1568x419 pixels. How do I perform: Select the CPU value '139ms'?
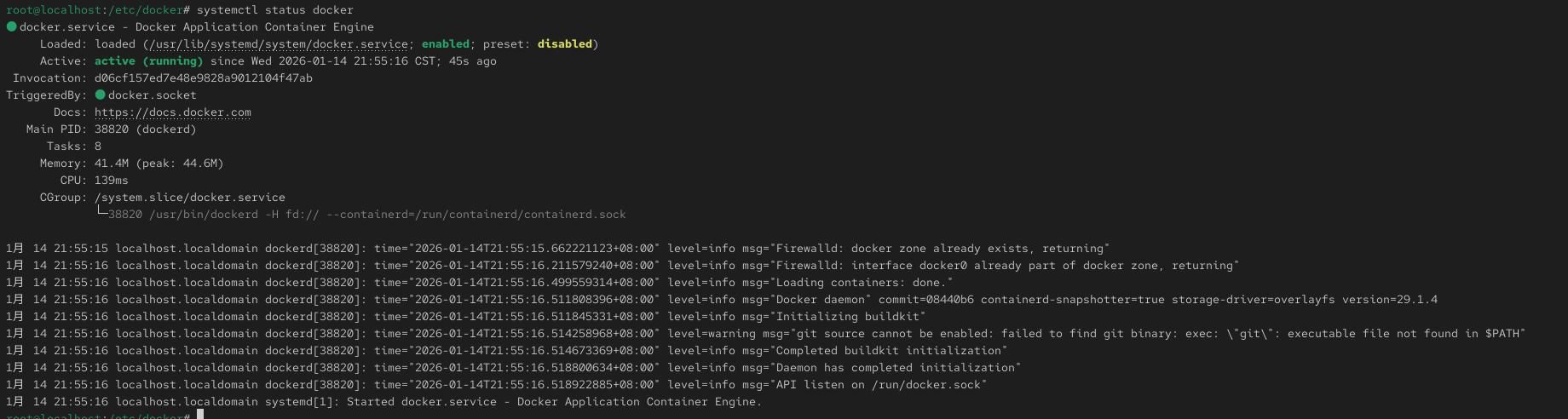point(112,181)
